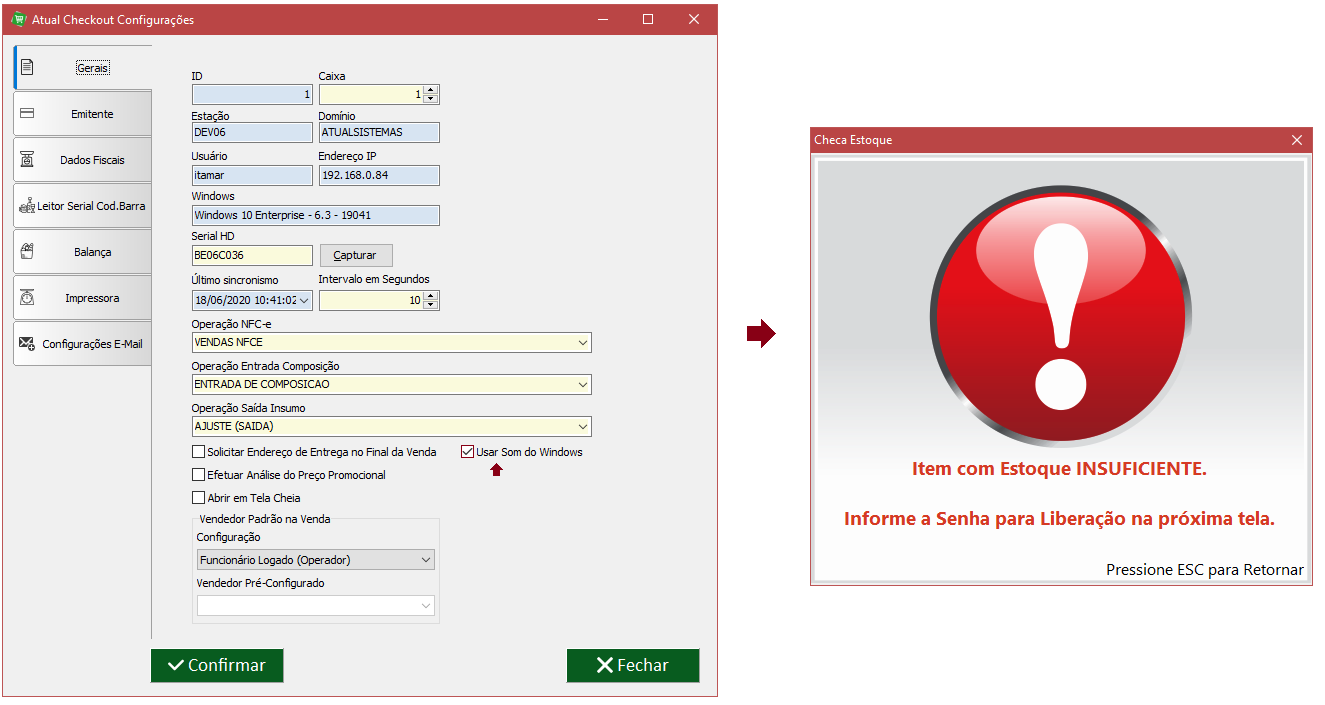Open the Dados Fiscais tab
The image size is (1325, 705).
coord(82,160)
